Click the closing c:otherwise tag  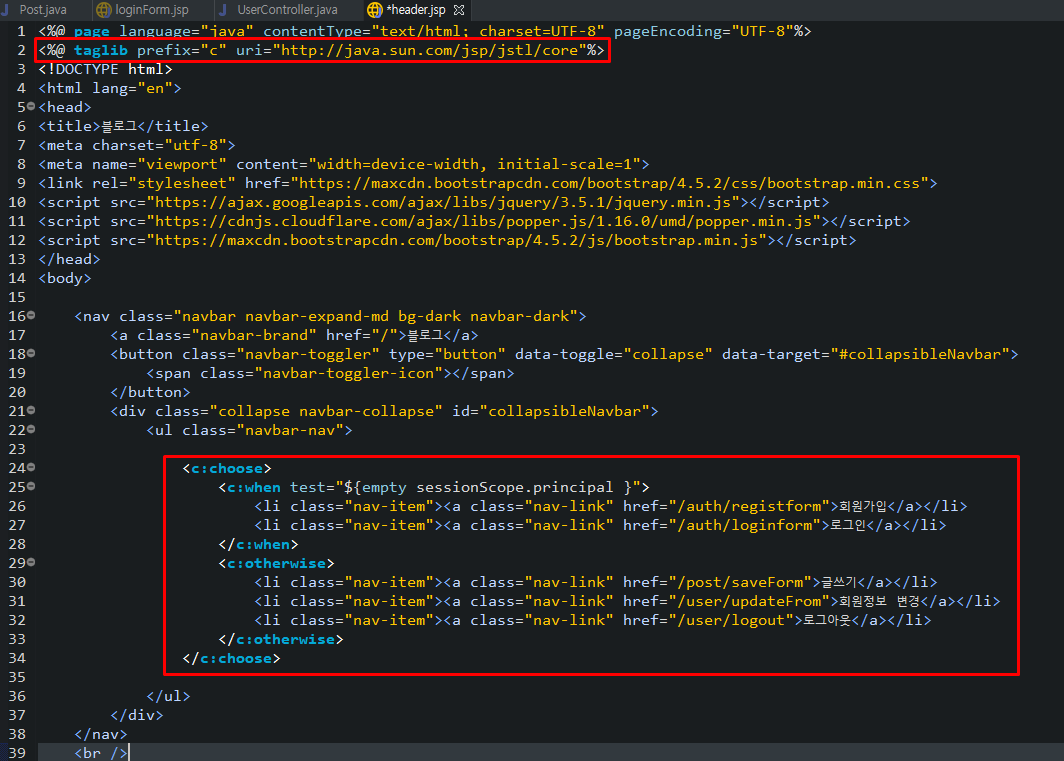coord(281,639)
